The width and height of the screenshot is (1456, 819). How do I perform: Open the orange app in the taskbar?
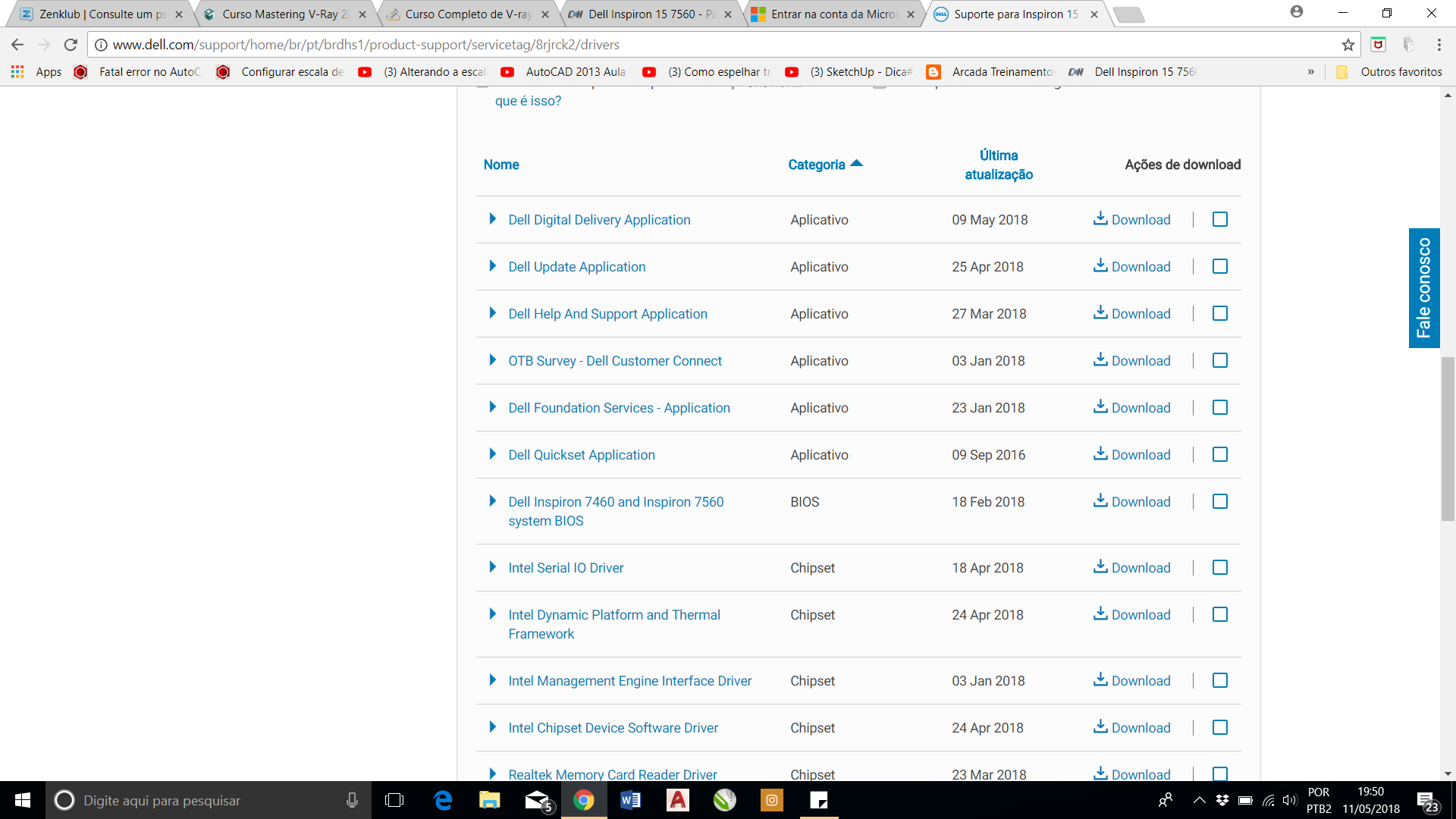point(771,800)
